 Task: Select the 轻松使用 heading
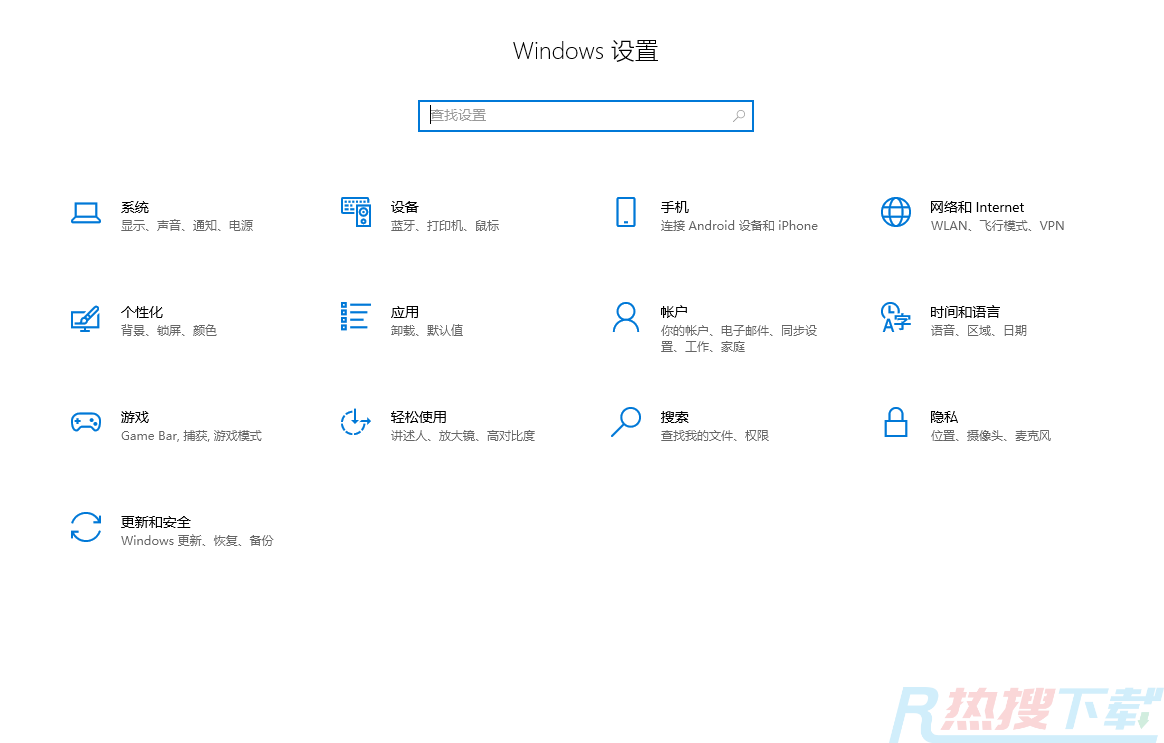419,417
